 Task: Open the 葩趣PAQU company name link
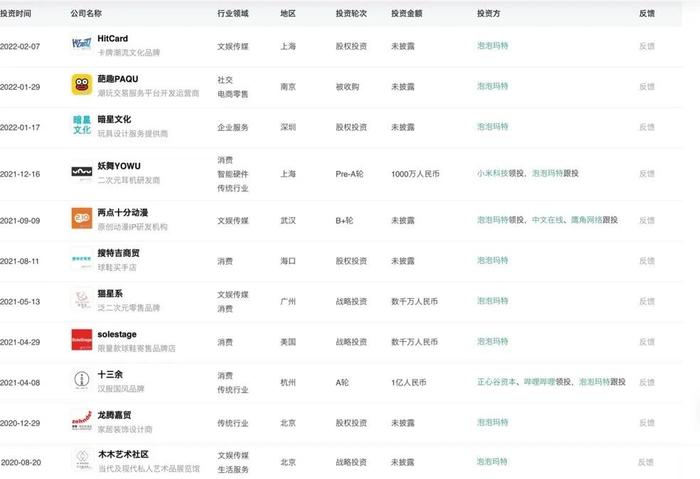pyautogui.click(x=118, y=79)
